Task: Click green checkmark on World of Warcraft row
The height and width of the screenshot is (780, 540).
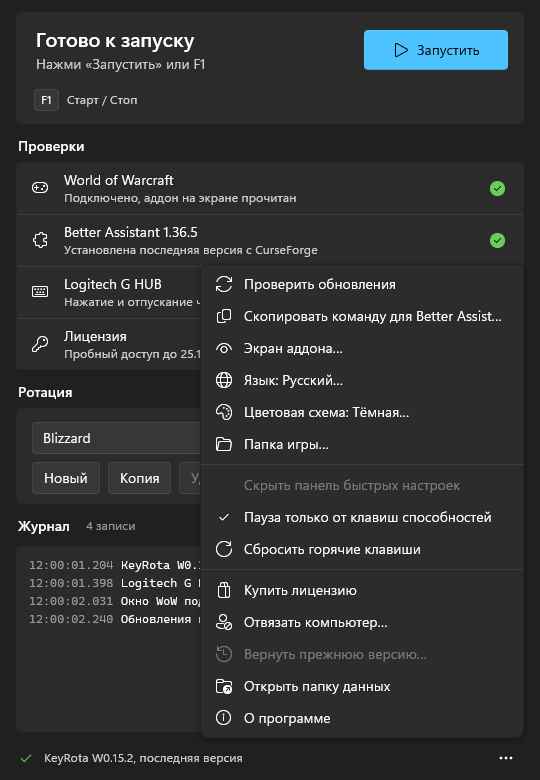Action: tap(497, 189)
